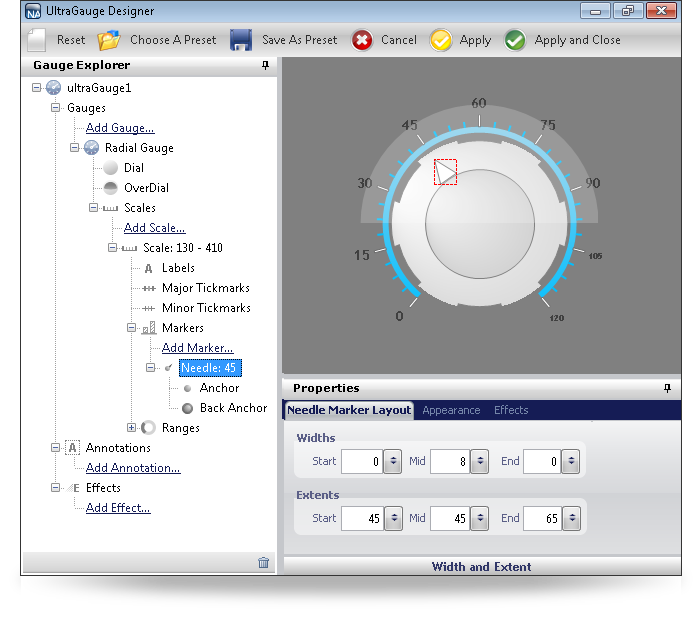Collapse the Annotations node
700x634 pixels.
(55, 447)
